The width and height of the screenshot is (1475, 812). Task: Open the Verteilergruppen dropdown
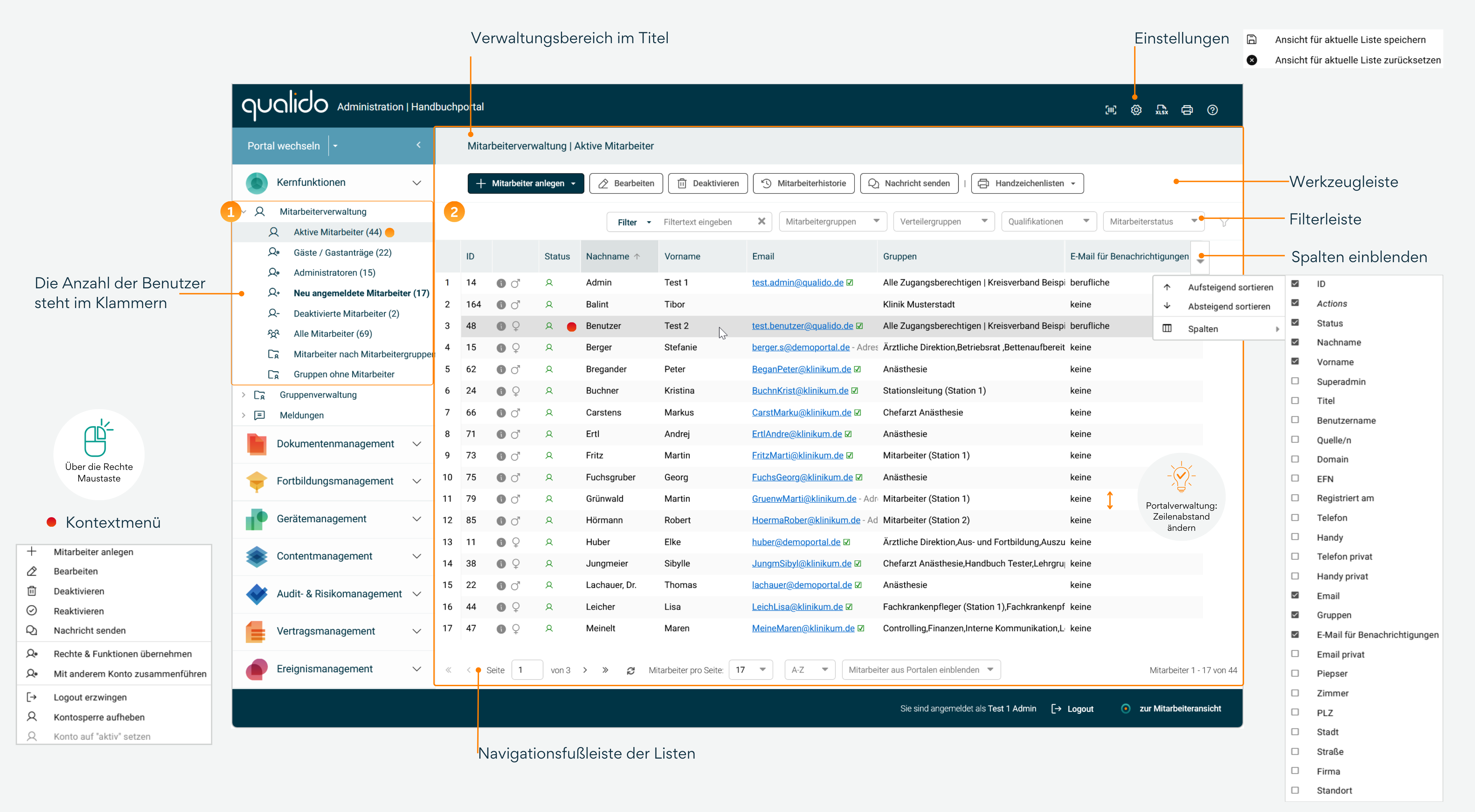point(943,221)
